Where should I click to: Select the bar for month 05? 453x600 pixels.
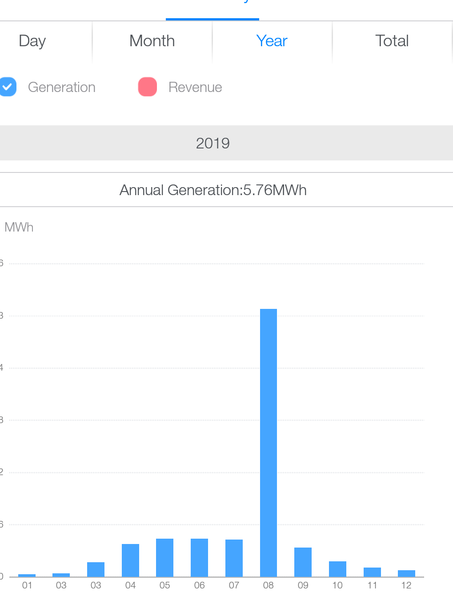pyautogui.click(x=165, y=558)
